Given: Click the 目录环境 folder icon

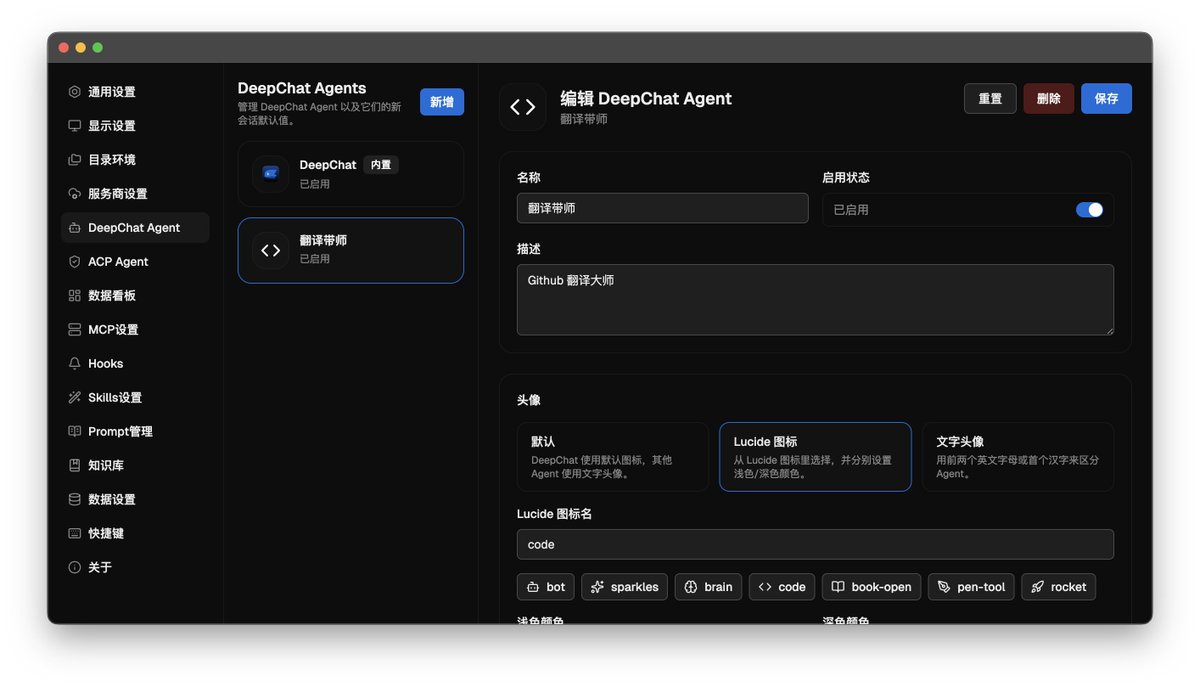Looking at the screenshot, I should click(x=74, y=160).
